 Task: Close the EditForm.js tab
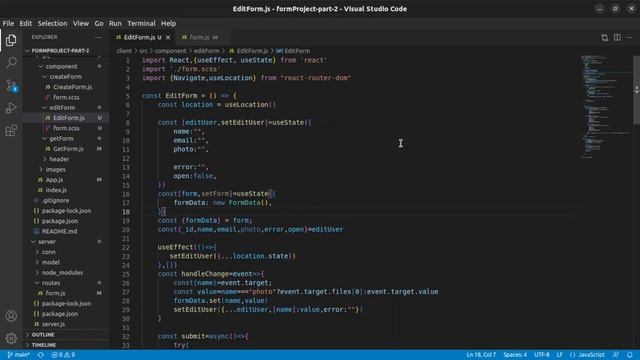click(168, 38)
